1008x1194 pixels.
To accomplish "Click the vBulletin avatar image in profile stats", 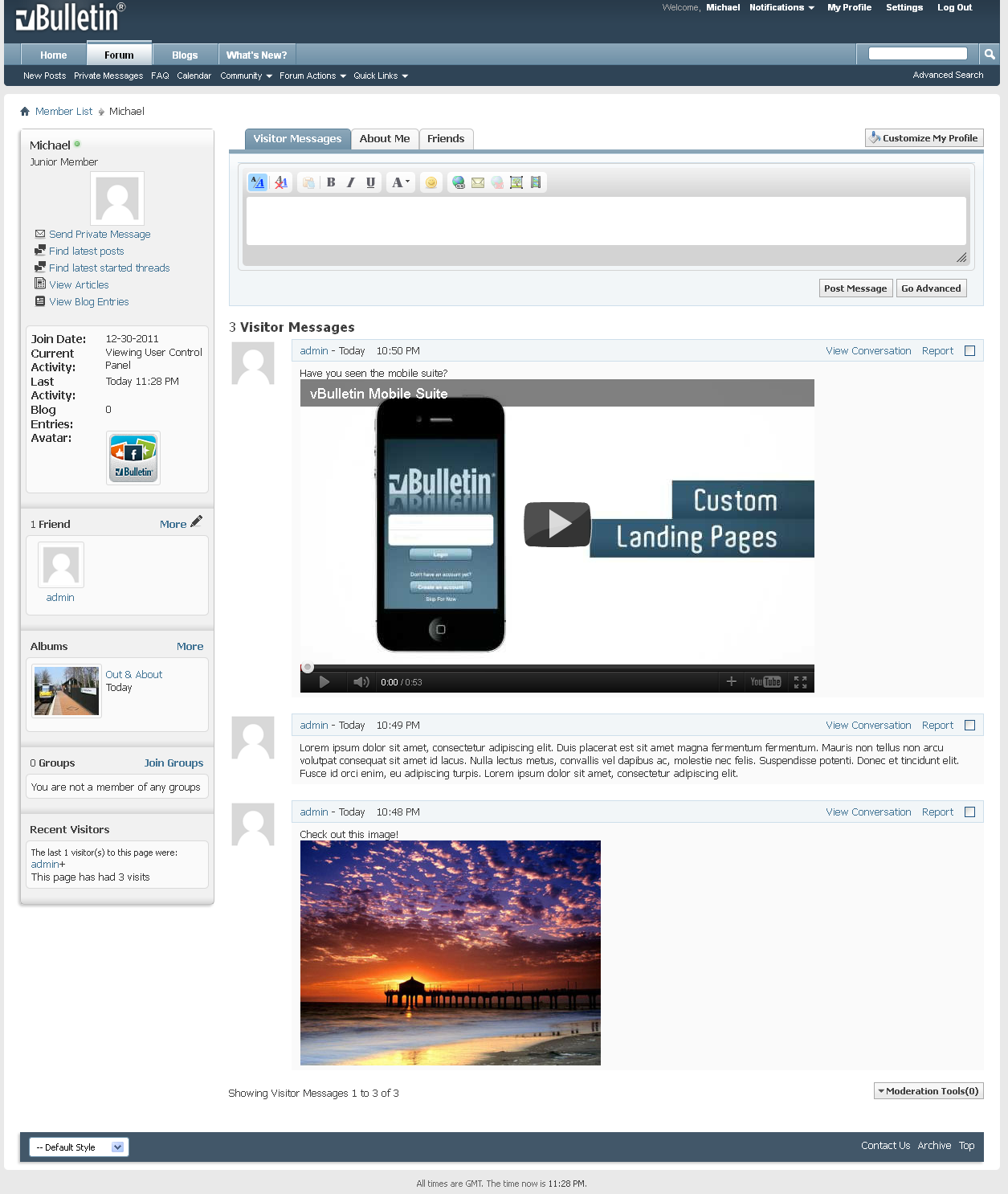I will pyautogui.click(x=133, y=458).
